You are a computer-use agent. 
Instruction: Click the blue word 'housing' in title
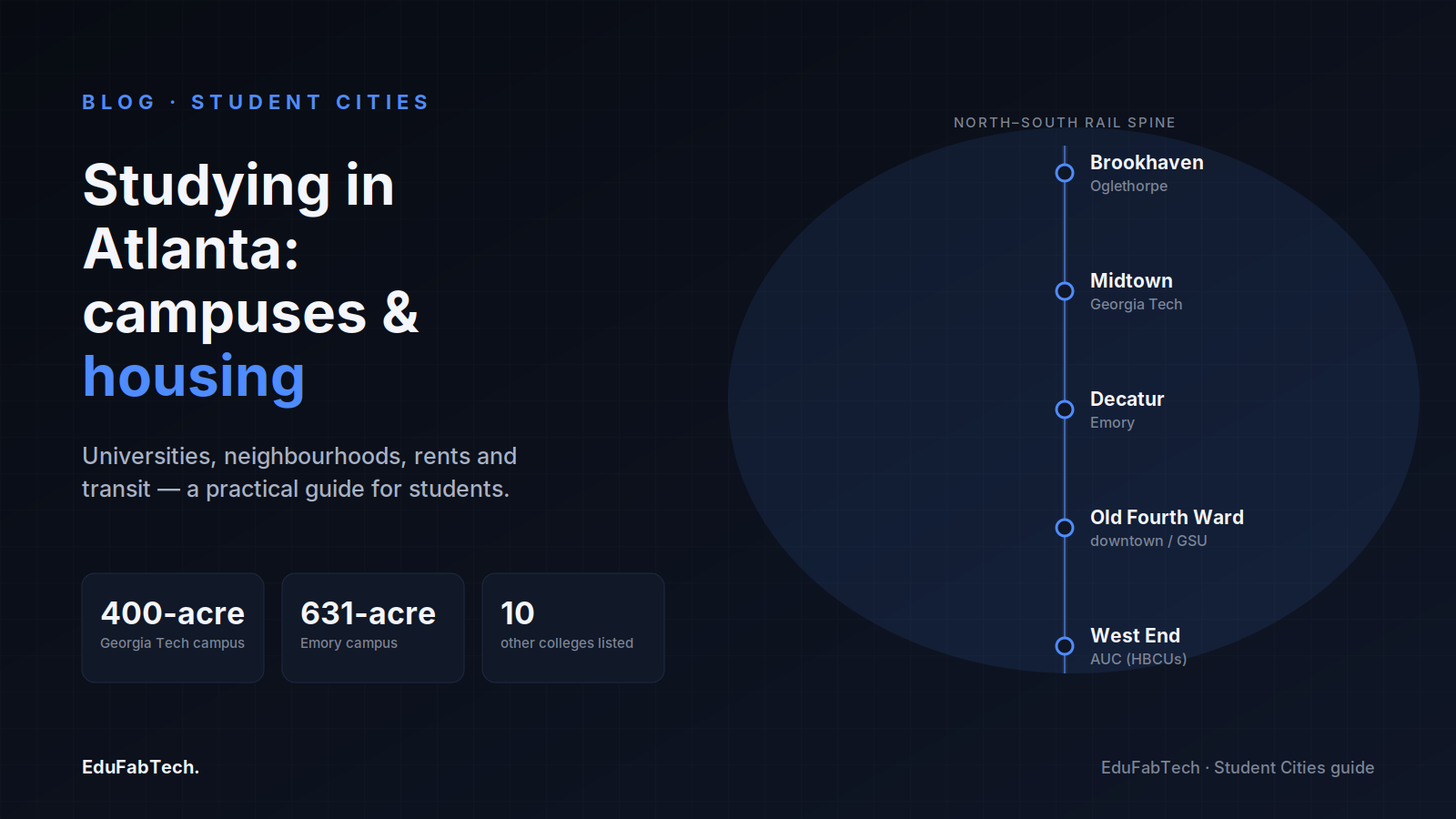click(194, 377)
